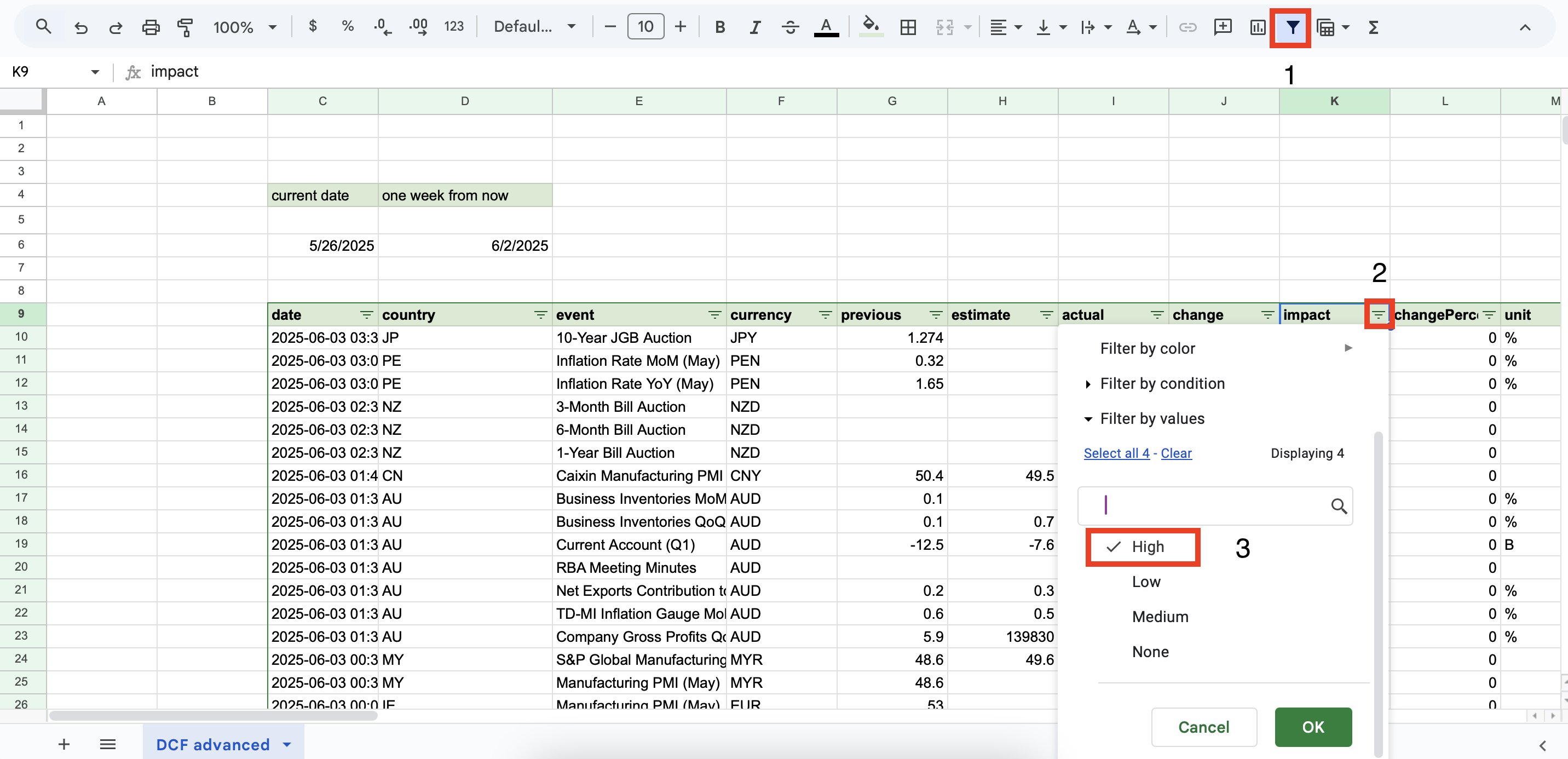Decrease font size with minus button
Image resolution: width=1568 pixels, height=759 pixels.
pyautogui.click(x=610, y=27)
